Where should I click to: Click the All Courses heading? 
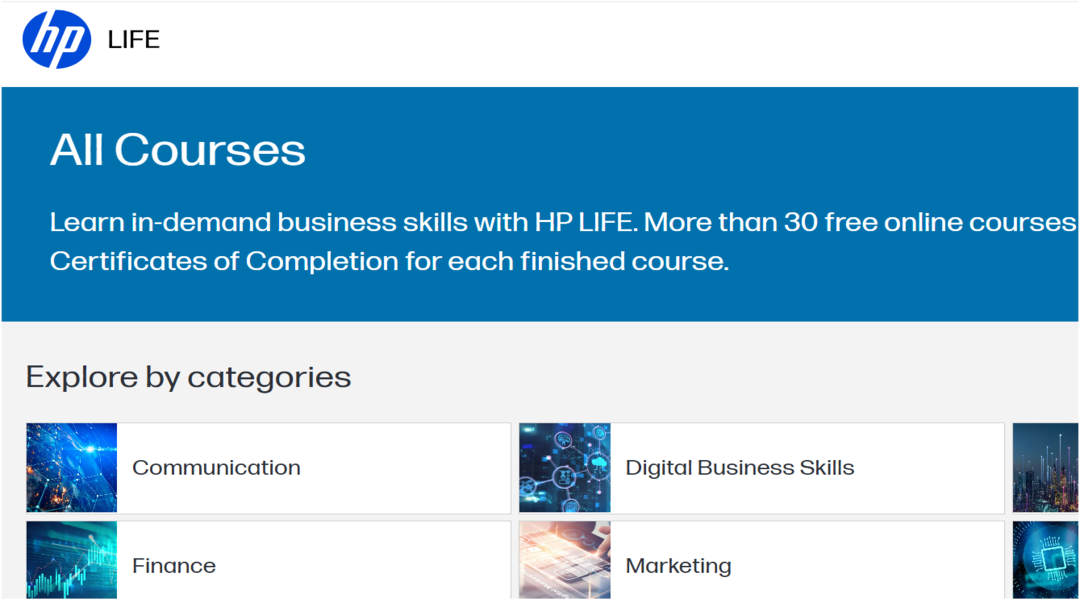pyautogui.click(x=178, y=150)
